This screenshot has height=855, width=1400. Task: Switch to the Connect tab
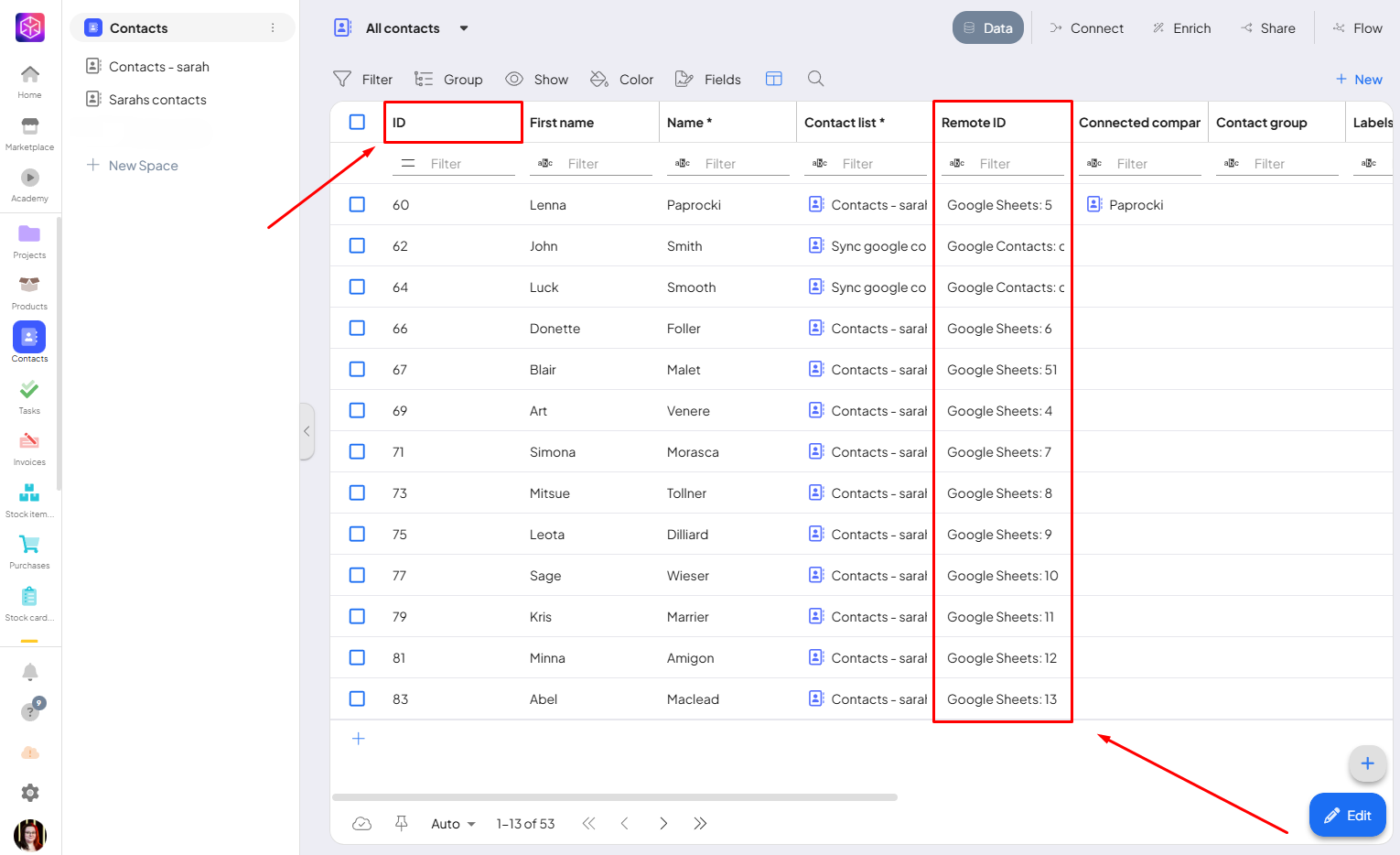click(1086, 28)
